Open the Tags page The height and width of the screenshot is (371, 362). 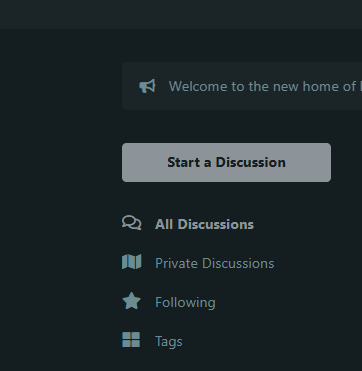click(169, 342)
